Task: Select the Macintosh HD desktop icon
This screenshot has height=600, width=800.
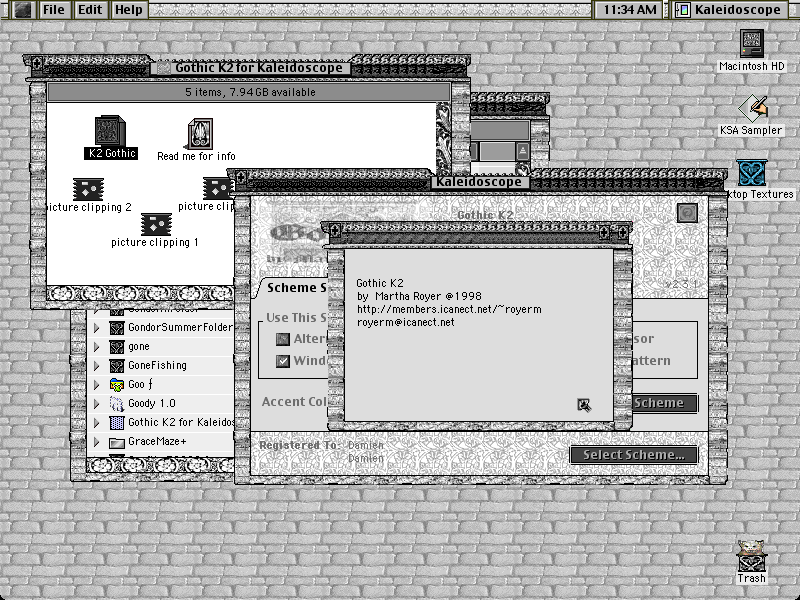Action: click(752, 43)
